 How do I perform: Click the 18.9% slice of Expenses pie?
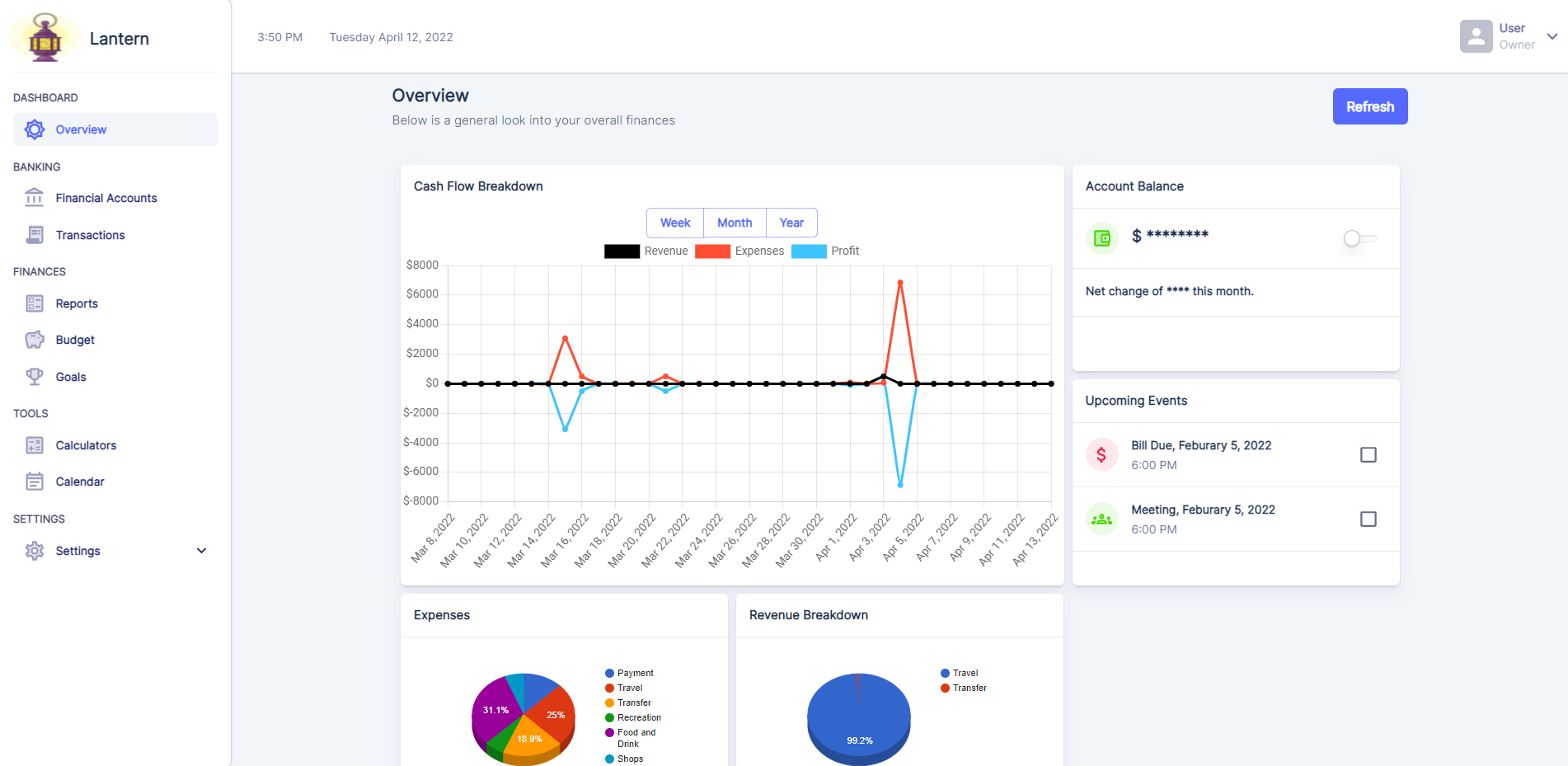pyautogui.click(x=529, y=739)
